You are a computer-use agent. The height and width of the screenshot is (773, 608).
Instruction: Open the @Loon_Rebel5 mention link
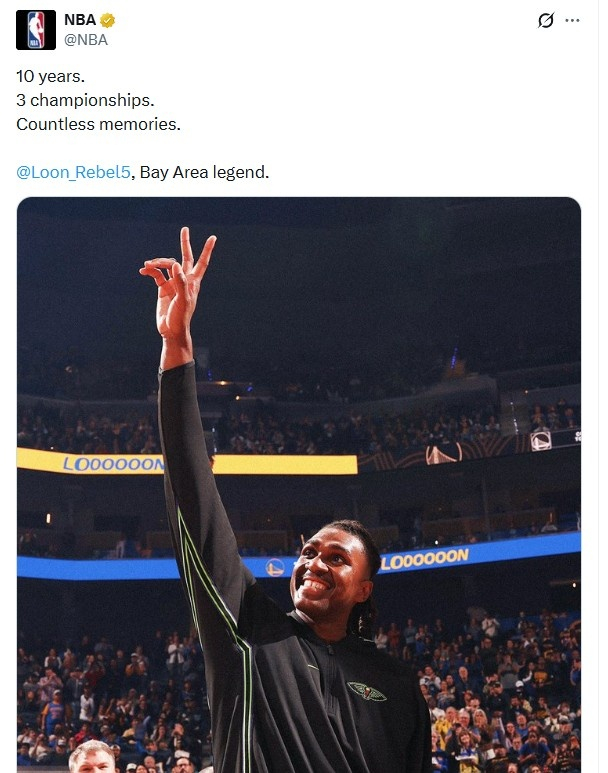click(x=73, y=172)
